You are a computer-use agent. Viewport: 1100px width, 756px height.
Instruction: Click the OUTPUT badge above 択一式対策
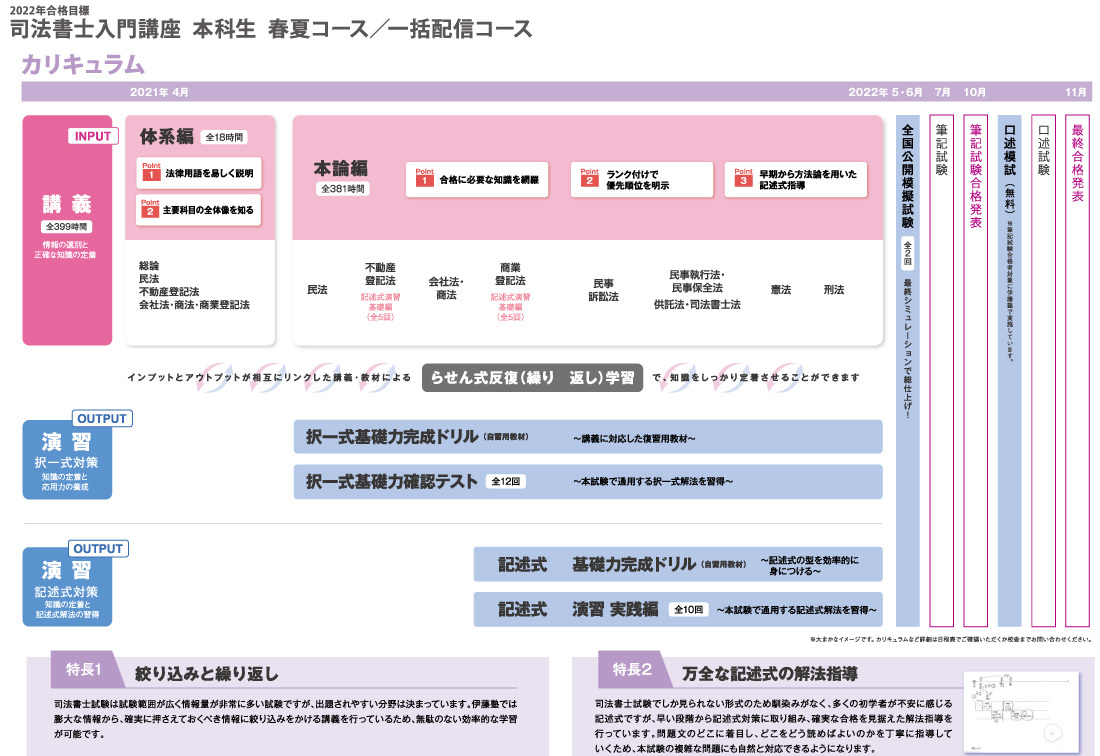click(x=100, y=419)
